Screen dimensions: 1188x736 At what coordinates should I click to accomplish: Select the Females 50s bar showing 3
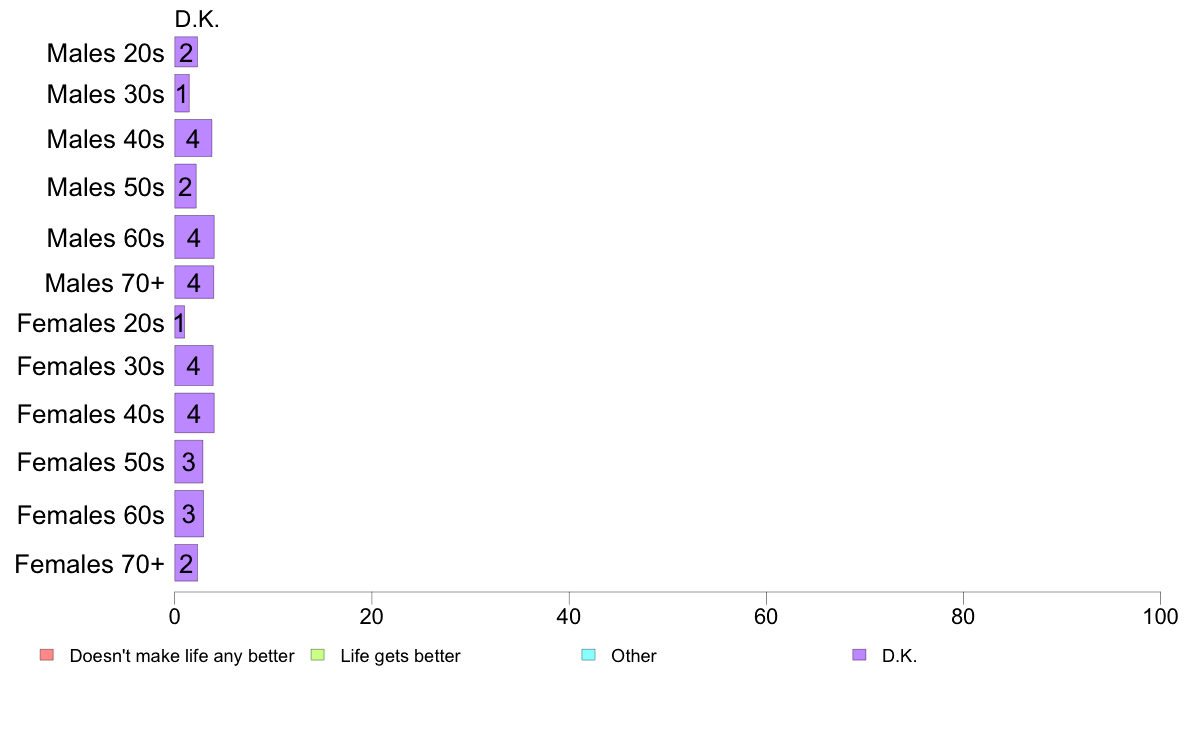(189, 462)
